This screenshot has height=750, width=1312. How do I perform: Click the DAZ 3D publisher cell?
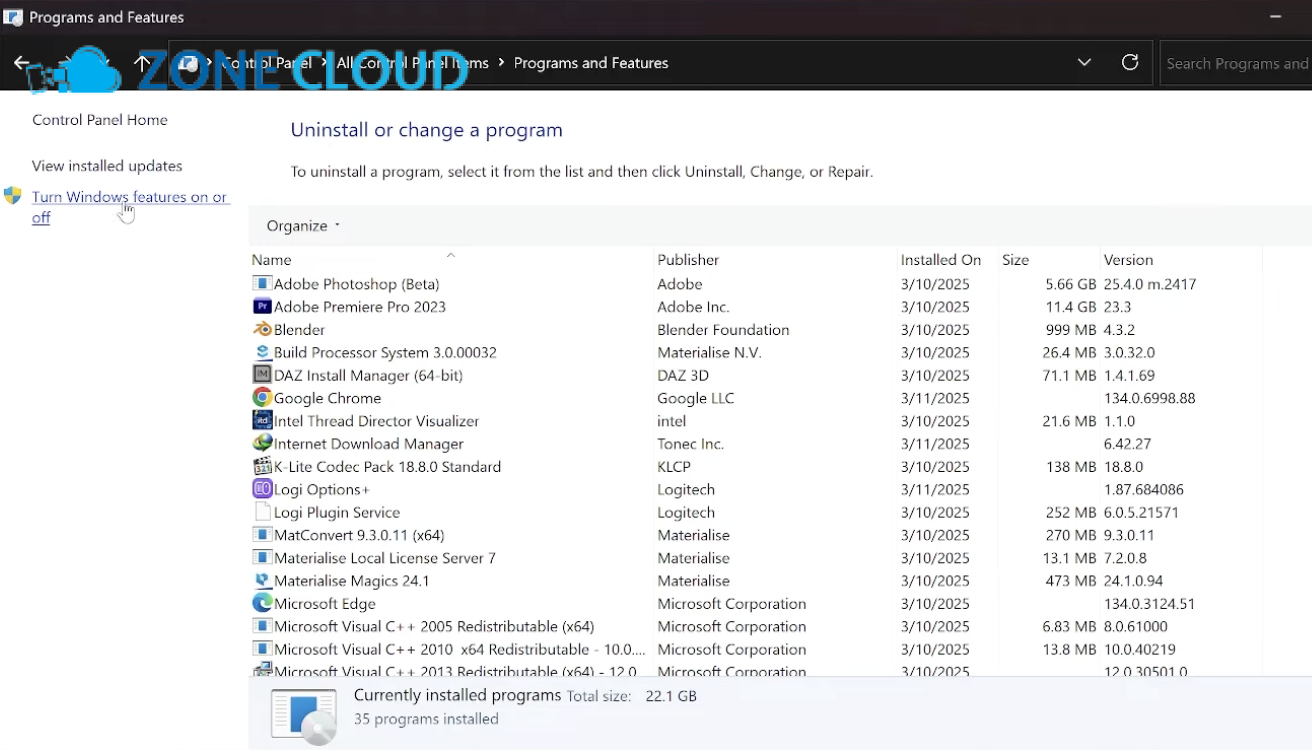tap(683, 375)
